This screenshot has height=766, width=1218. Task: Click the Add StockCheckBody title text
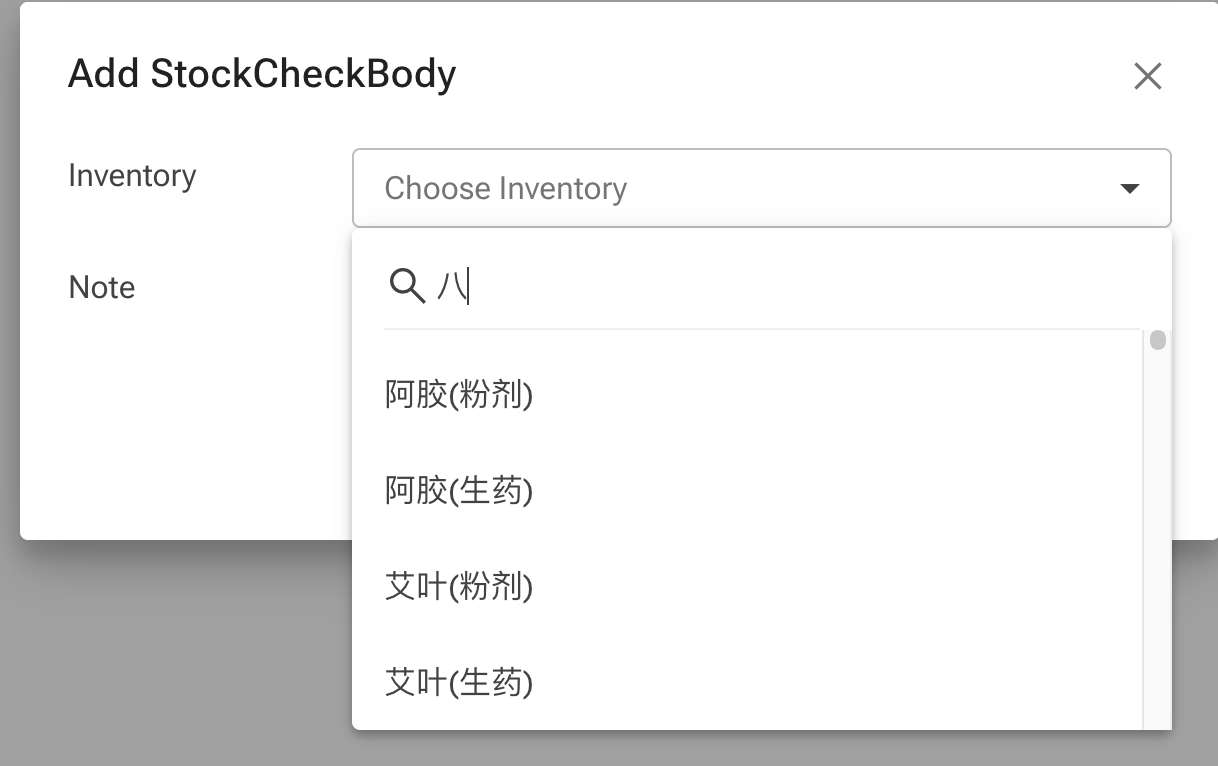pos(262,73)
